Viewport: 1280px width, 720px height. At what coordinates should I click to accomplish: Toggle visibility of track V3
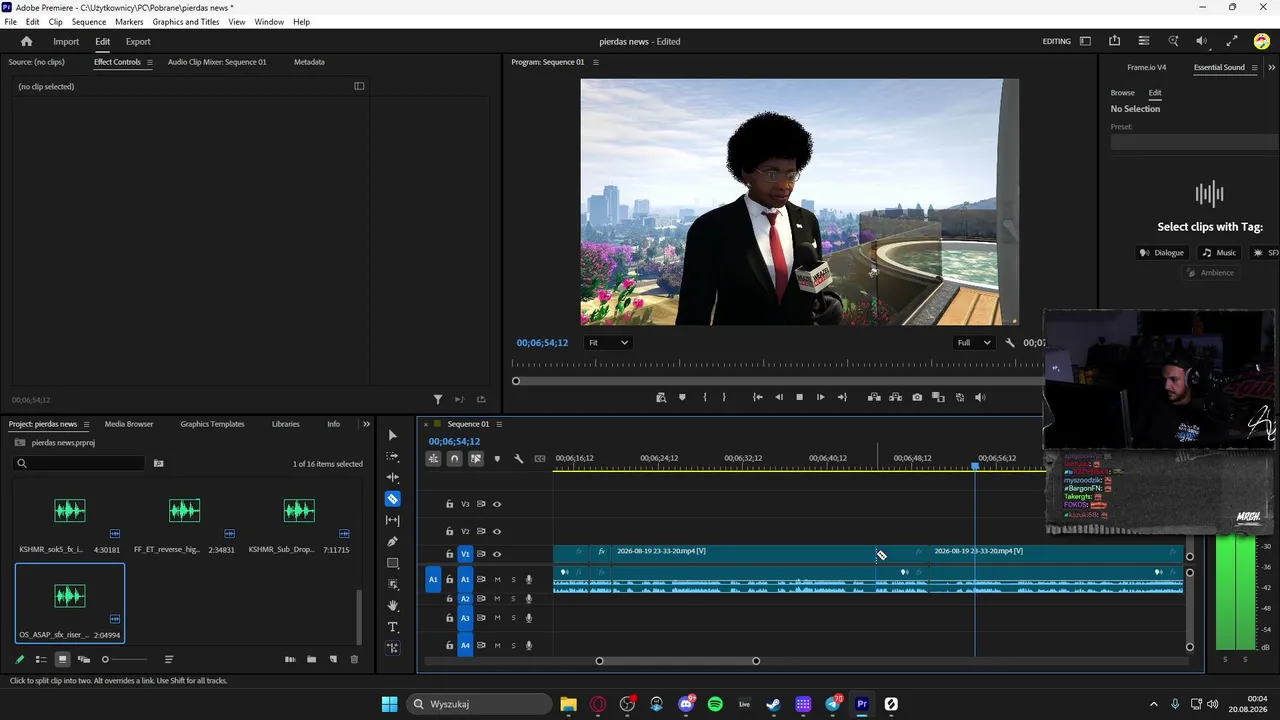(x=497, y=504)
